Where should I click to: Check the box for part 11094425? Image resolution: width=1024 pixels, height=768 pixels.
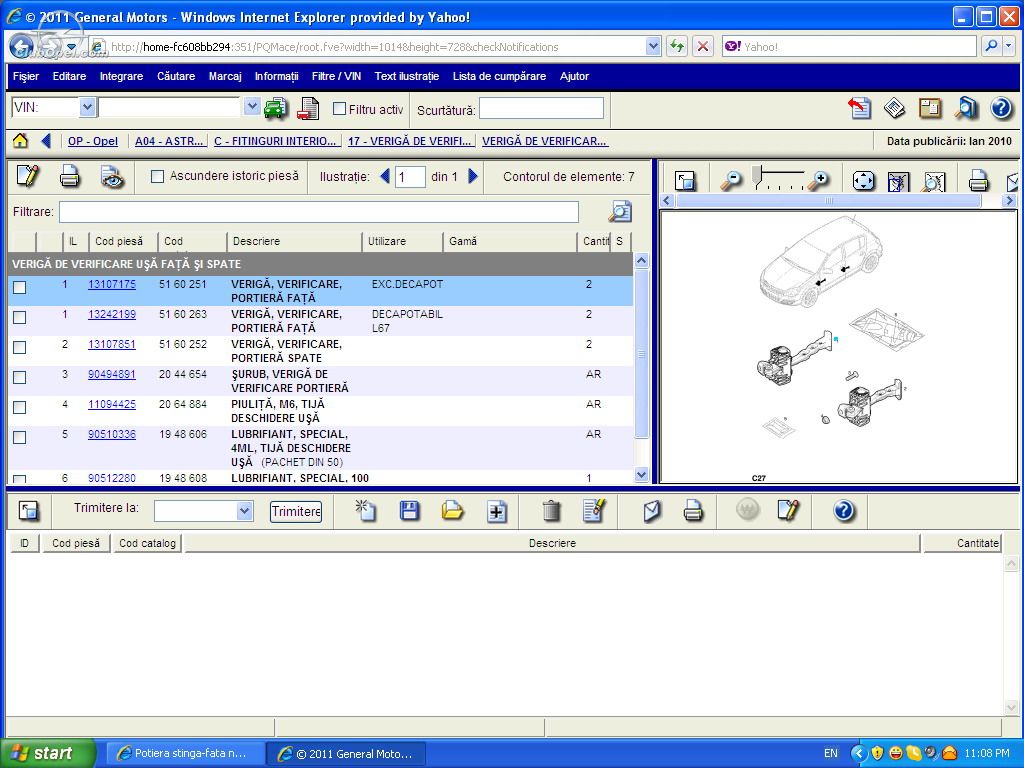pos(20,408)
